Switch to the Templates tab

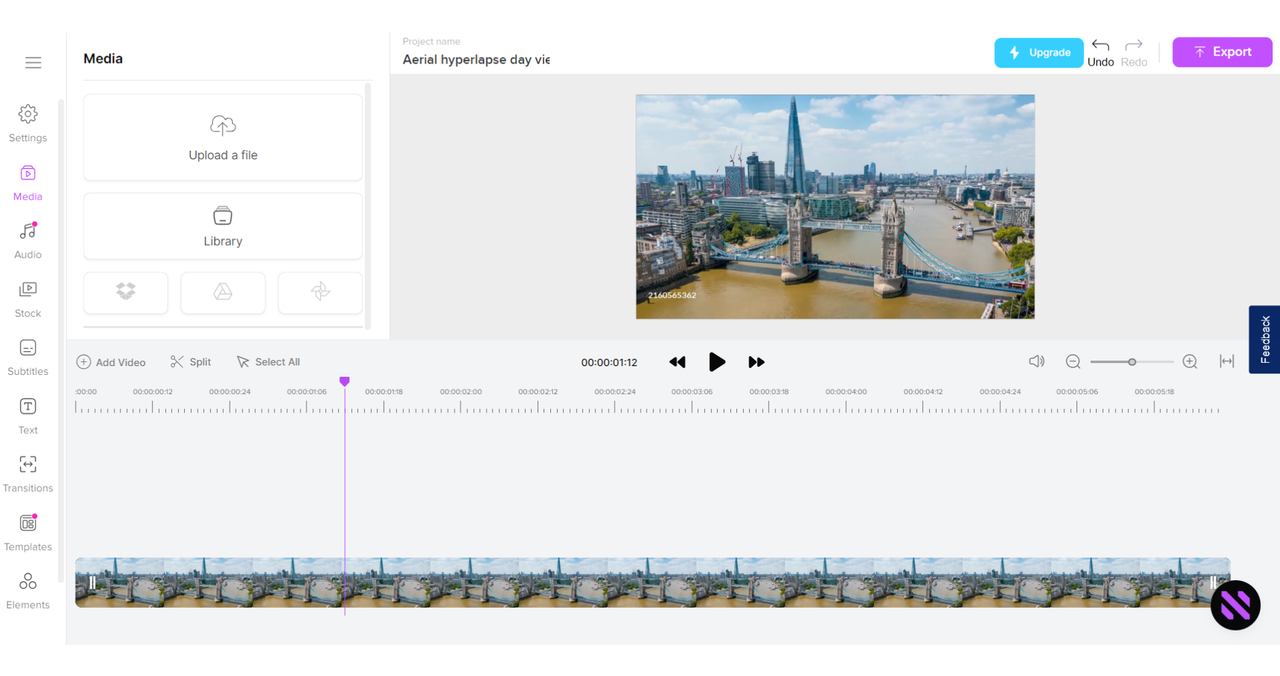(28, 532)
